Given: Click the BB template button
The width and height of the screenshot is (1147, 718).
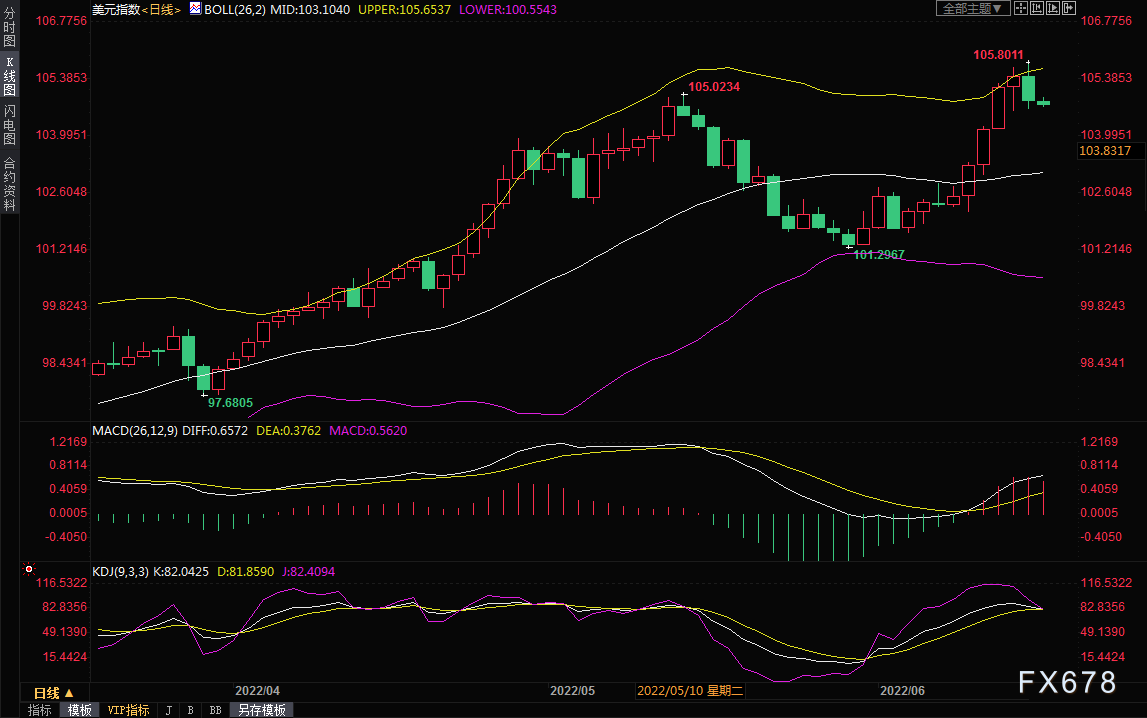Looking at the screenshot, I should (215, 710).
